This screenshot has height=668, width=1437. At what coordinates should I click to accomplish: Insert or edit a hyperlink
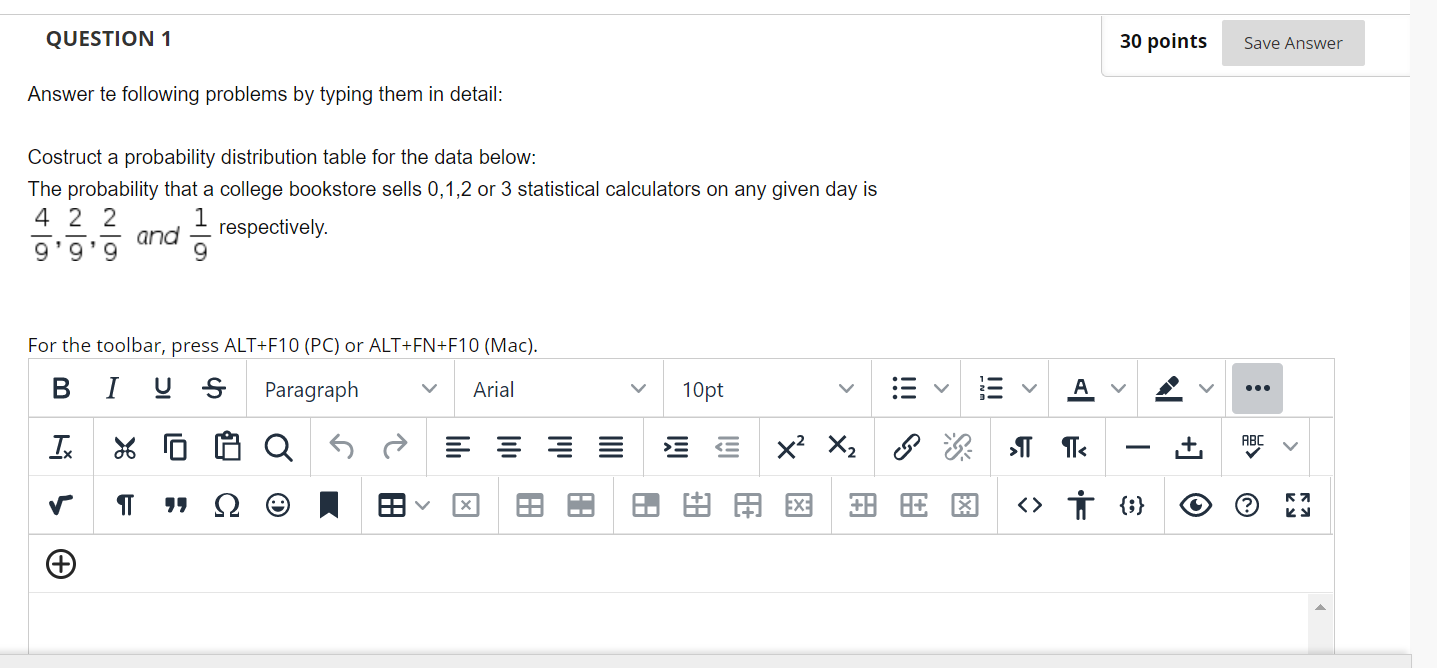click(906, 449)
